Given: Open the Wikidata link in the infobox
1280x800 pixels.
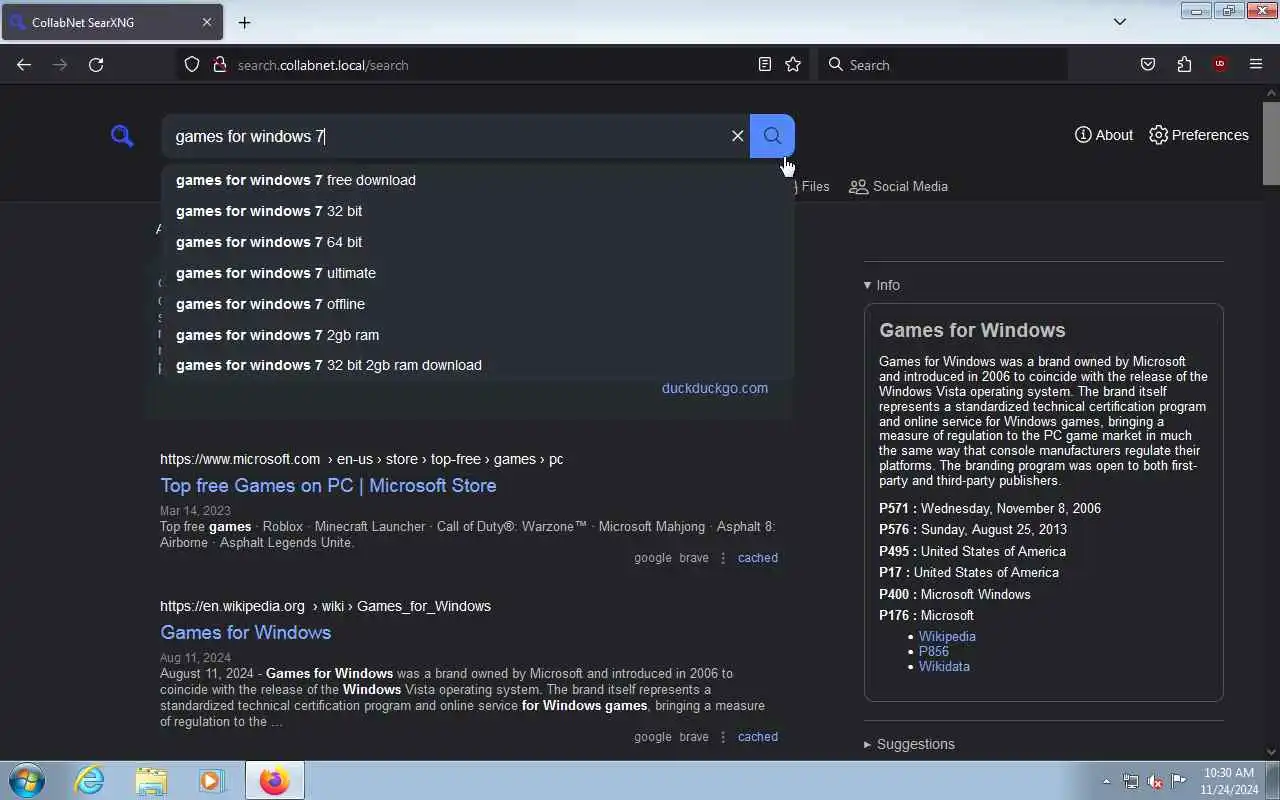Looking at the screenshot, I should 944,666.
